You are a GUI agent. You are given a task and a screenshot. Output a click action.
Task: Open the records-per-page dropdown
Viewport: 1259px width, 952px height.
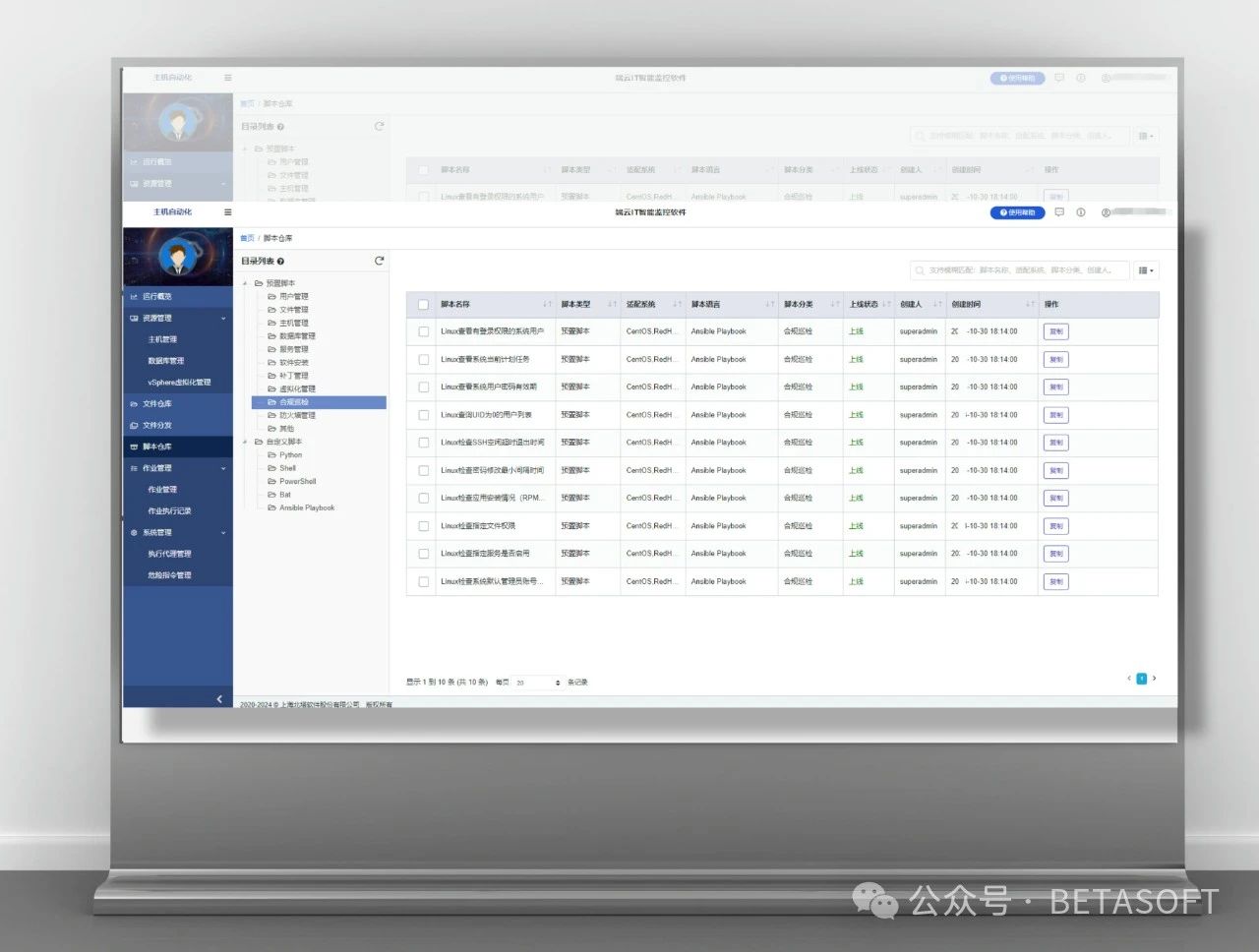[539, 683]
